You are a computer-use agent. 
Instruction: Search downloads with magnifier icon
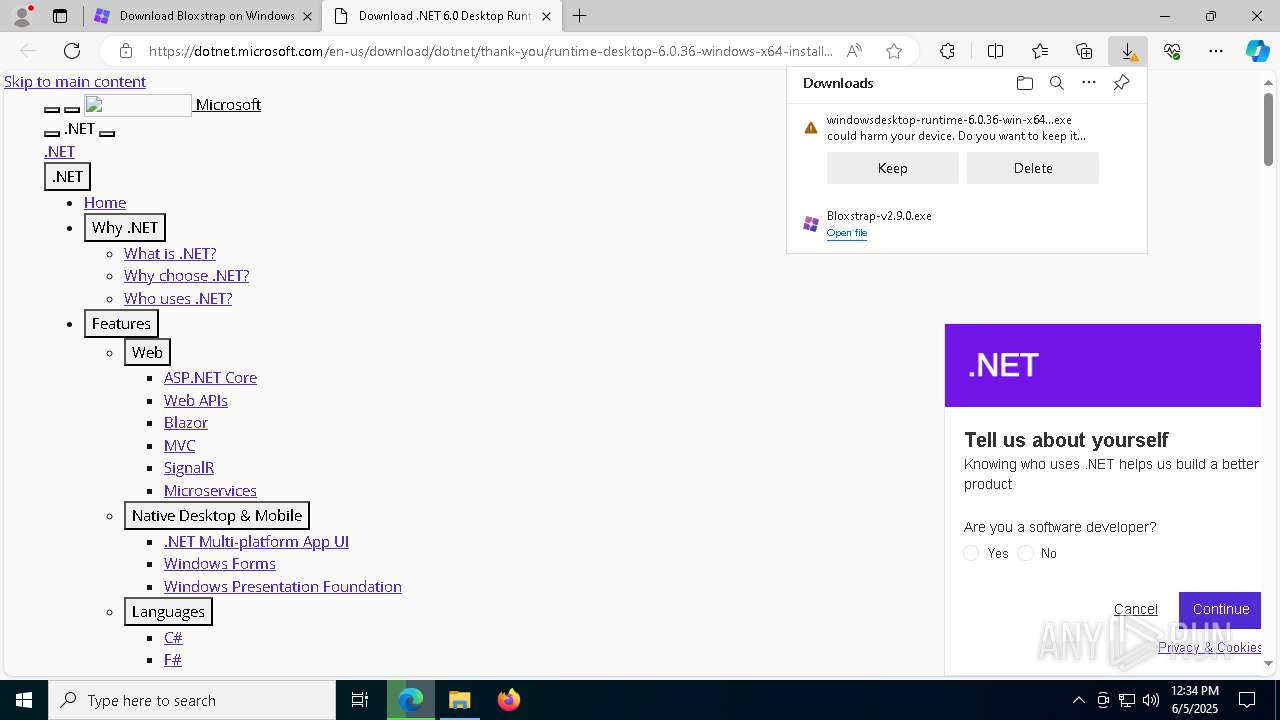[x=1057, y=83]
